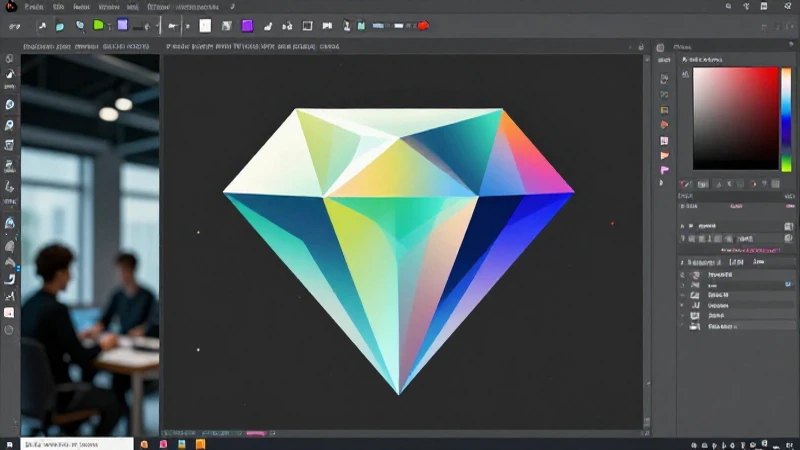The image size is (800, 450).
Task: Select the arrow tool in the top toolbar
Action: (42, 26)
